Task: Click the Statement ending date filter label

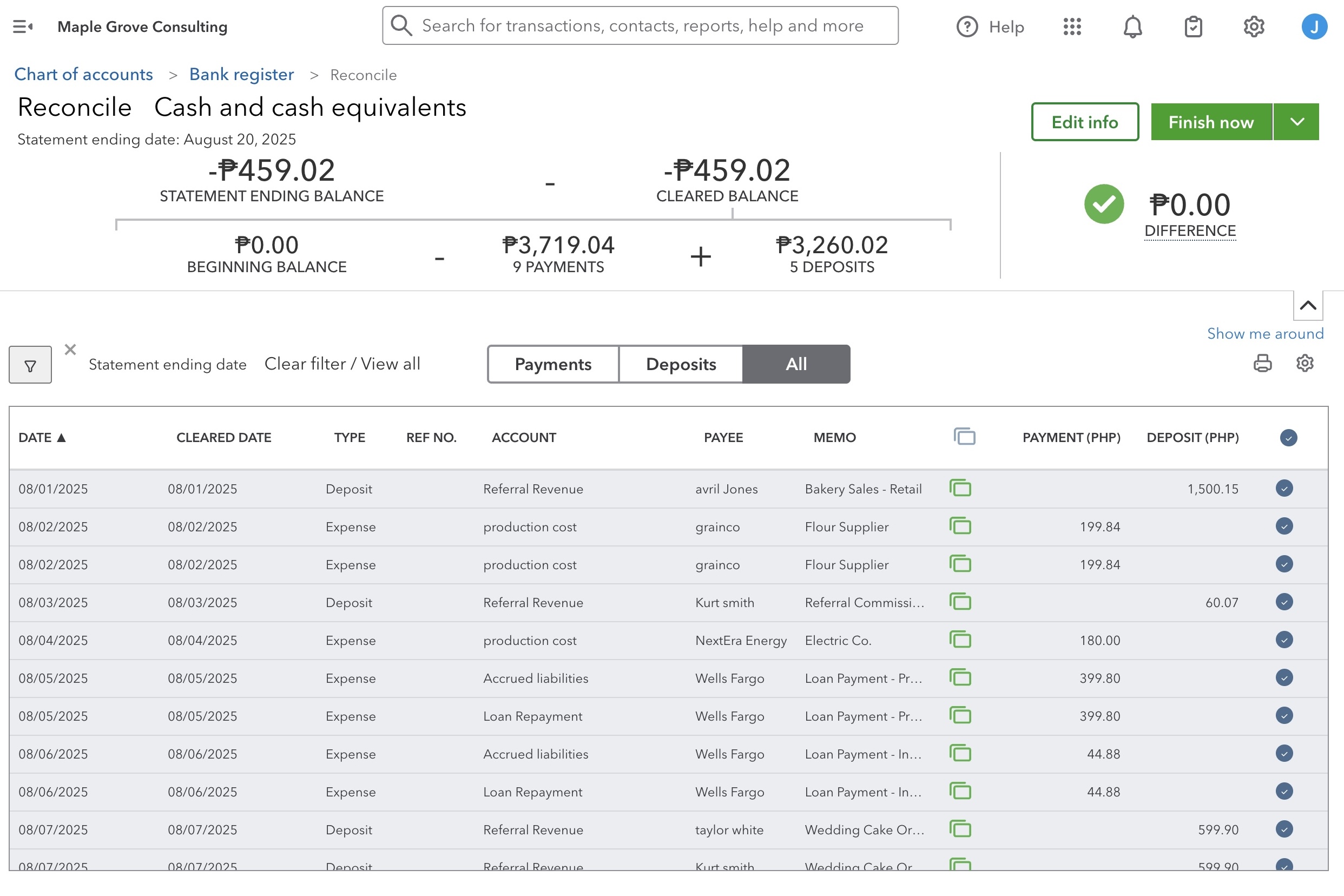Action: coord(167,365)
